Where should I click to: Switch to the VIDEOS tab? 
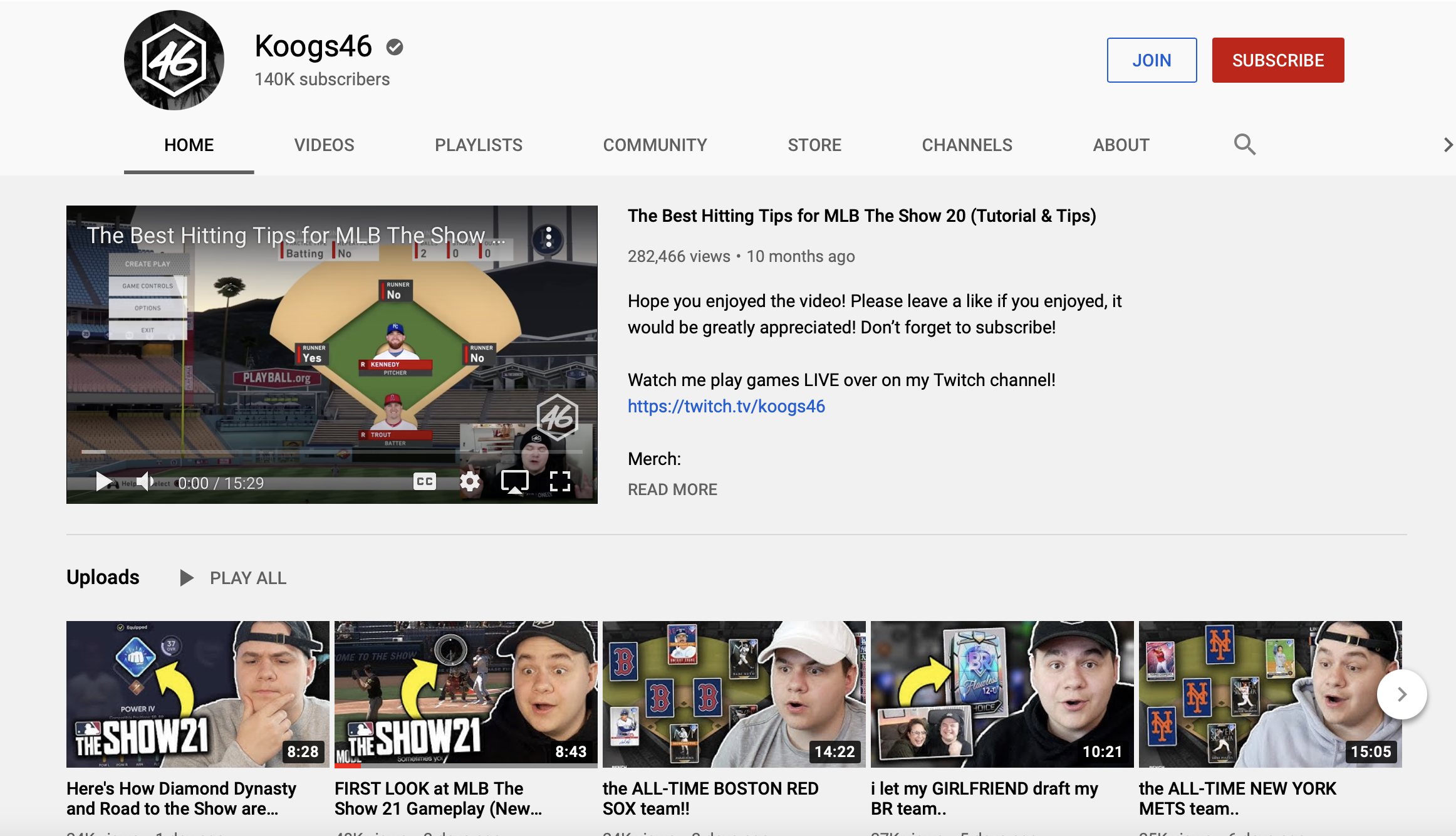pyautogui.click(x=325, y=145)
